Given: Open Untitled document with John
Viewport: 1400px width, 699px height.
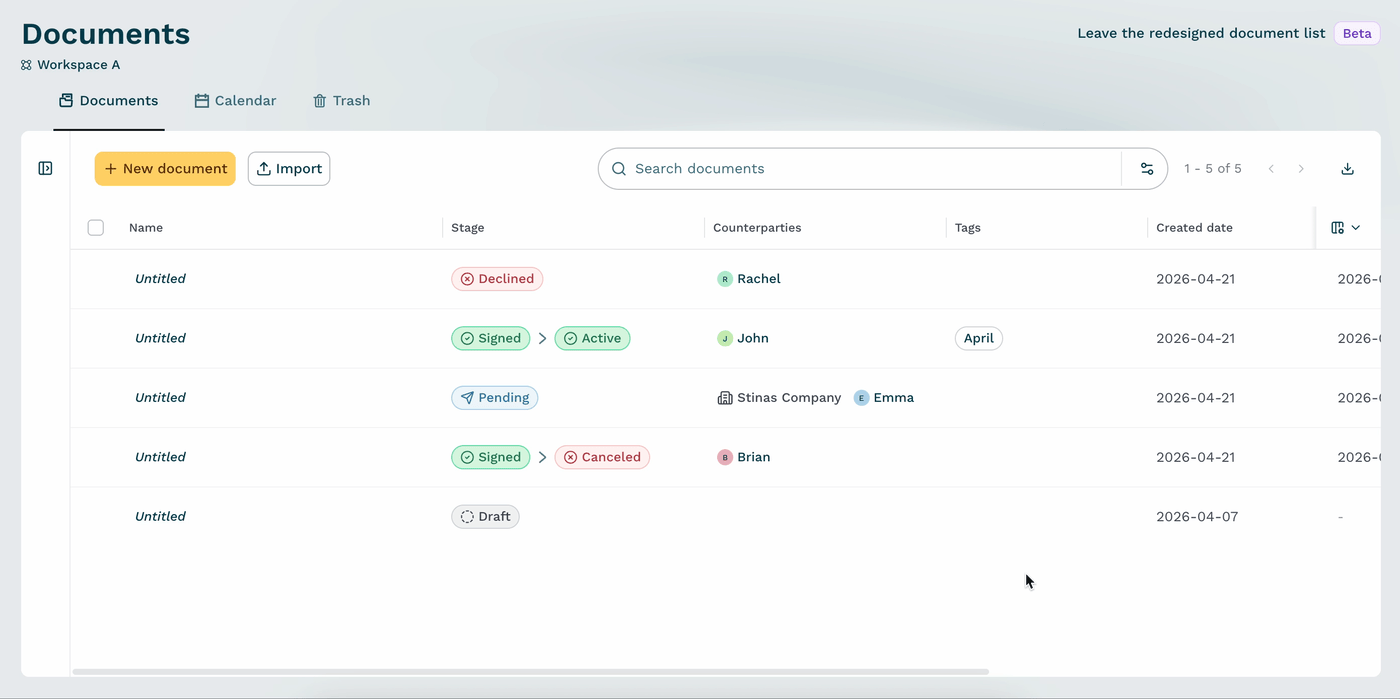Looking at the screenshot, I should [160, 338].
